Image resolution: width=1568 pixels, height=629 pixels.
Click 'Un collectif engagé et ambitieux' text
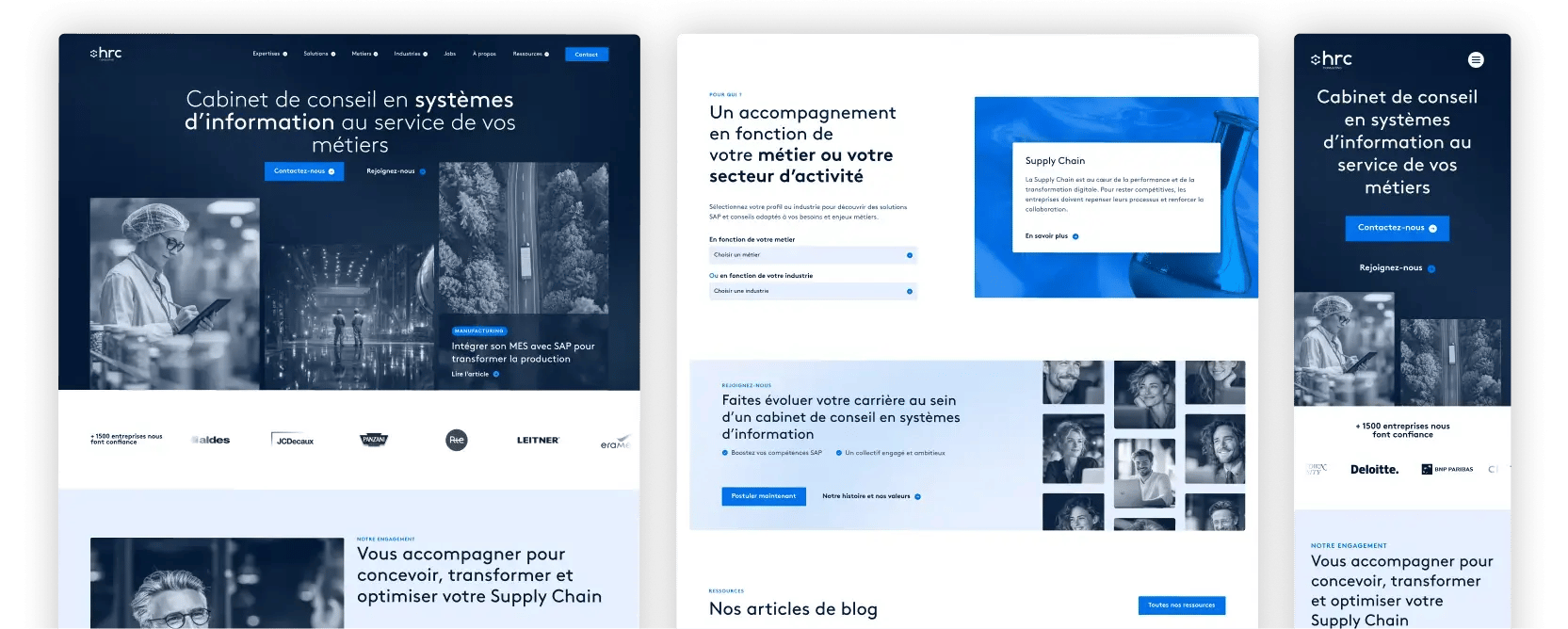(895, 453)
